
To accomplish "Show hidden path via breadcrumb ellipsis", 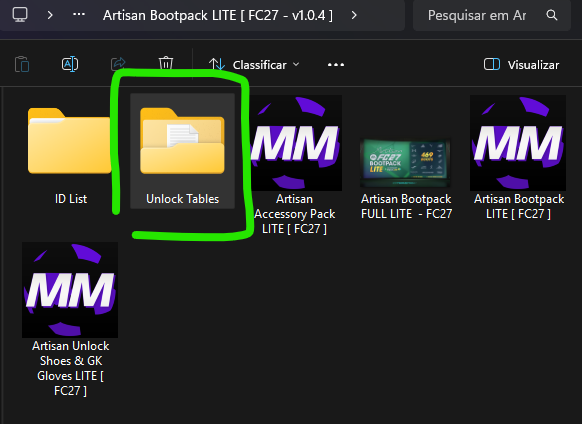I will (x=79, y=14).
